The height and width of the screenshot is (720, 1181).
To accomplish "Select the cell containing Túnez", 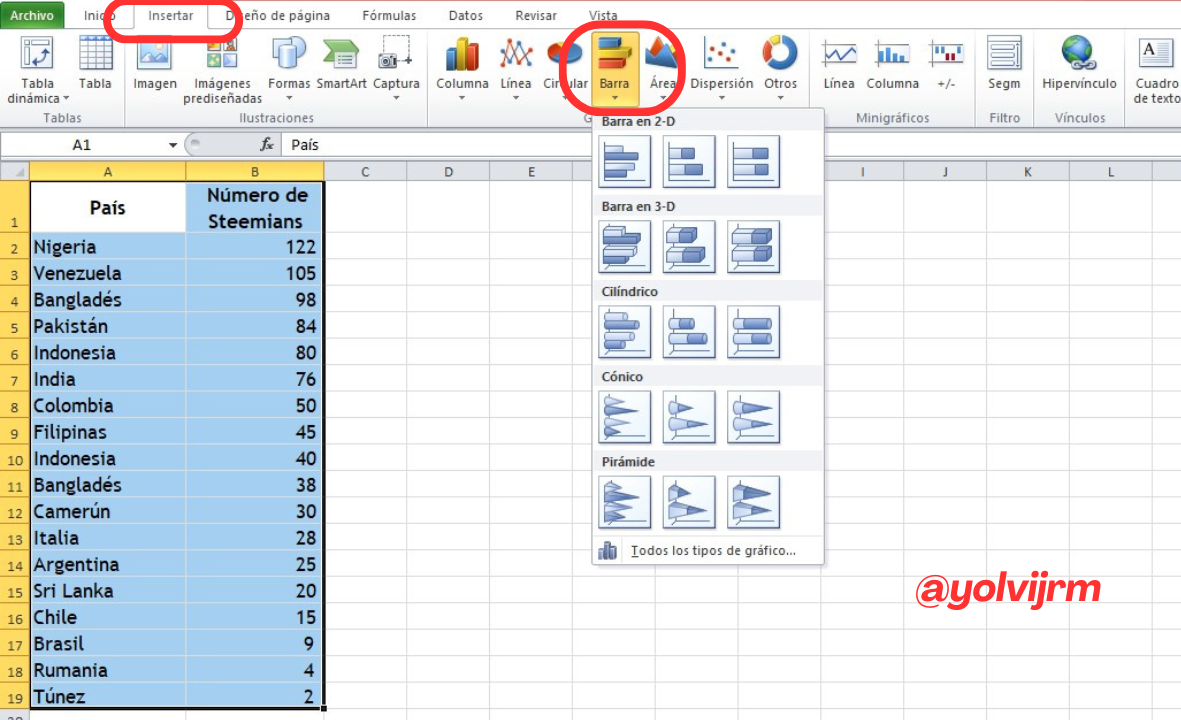I will pyautogui.click(x=108, y=697).
